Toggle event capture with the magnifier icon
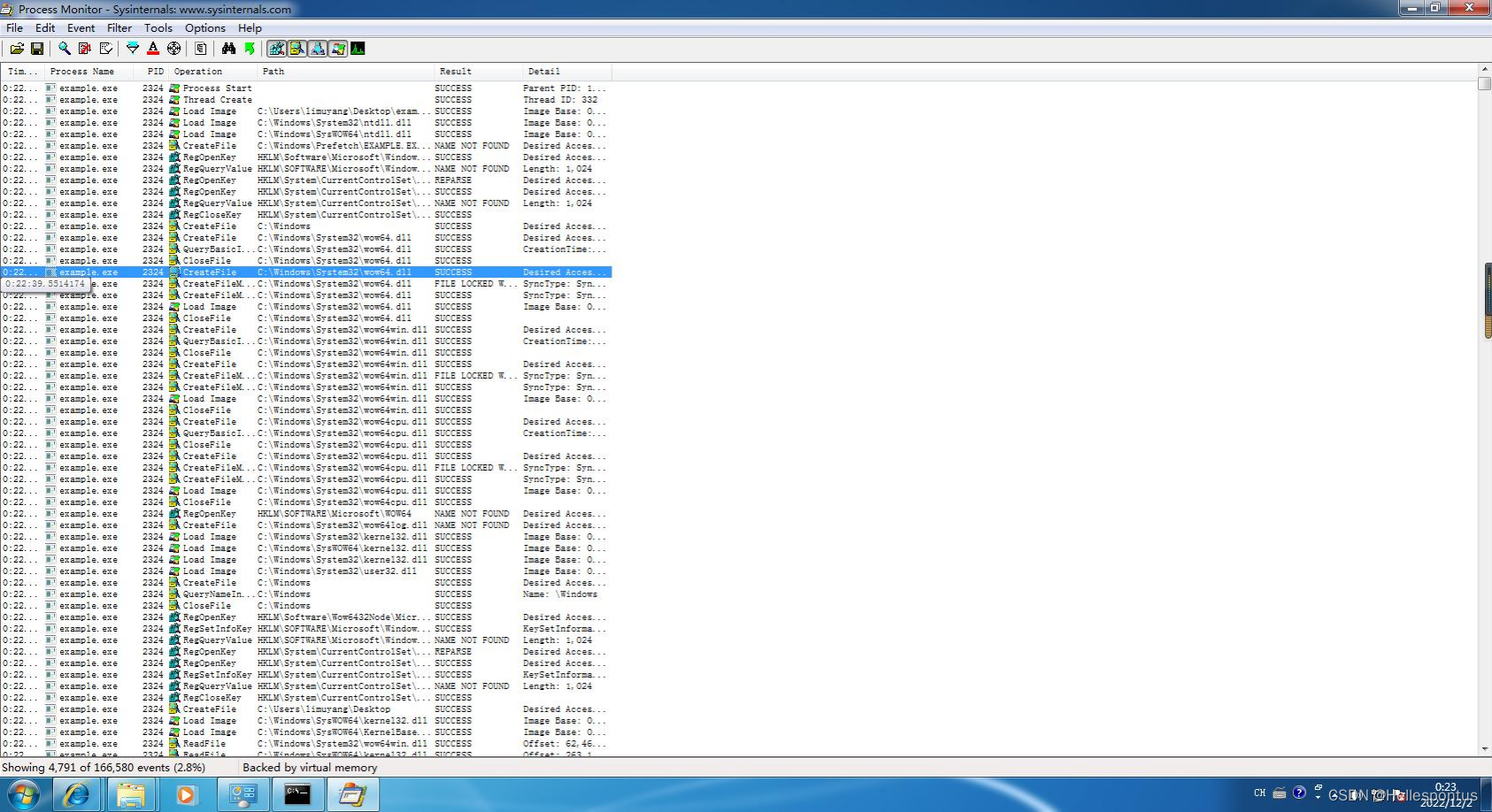This screenshot has height=812, width=1492. [64, 49]
